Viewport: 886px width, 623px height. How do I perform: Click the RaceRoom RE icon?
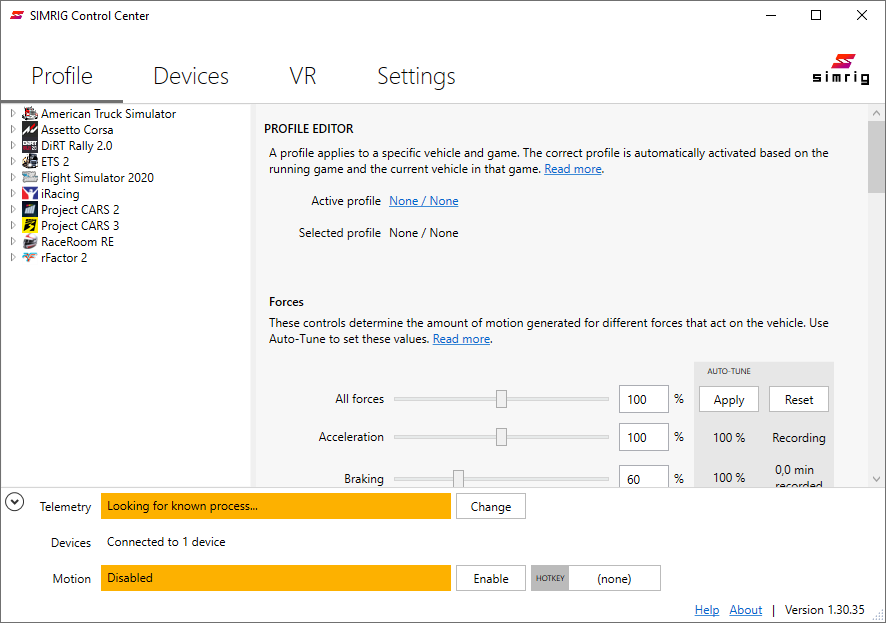[x=30, y=242]
